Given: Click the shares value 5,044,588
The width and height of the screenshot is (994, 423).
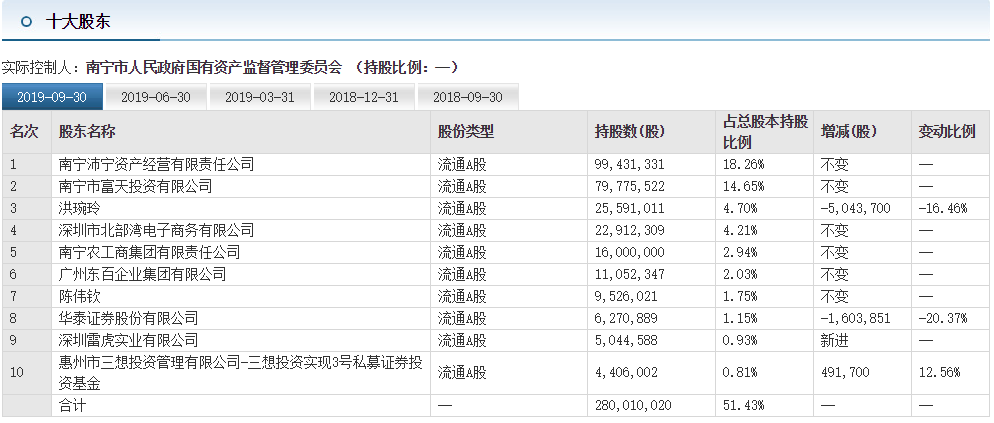Looking at the screenshot, I should 626,340.
